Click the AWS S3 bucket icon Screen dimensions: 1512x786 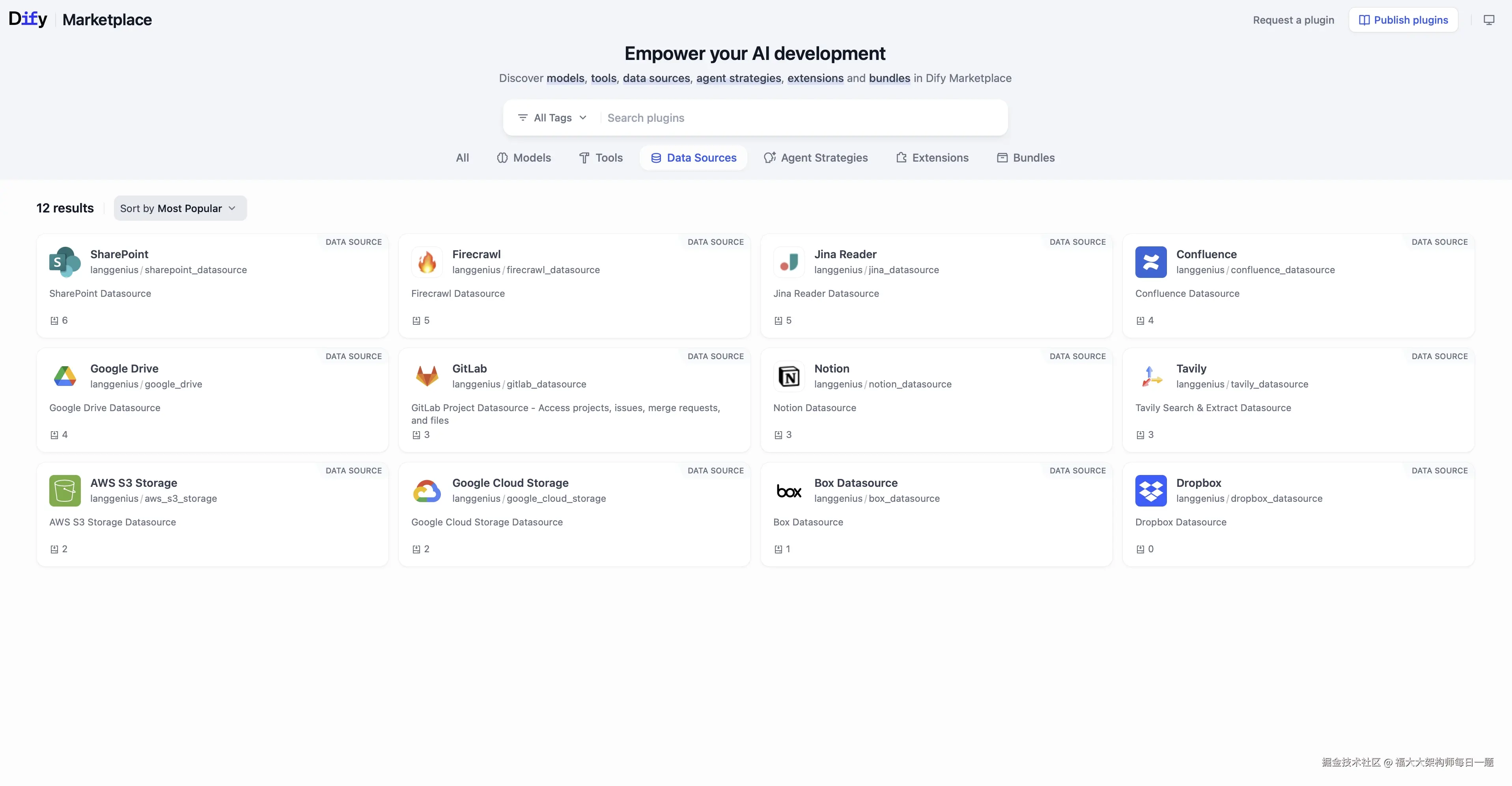[x=65, y=490]
